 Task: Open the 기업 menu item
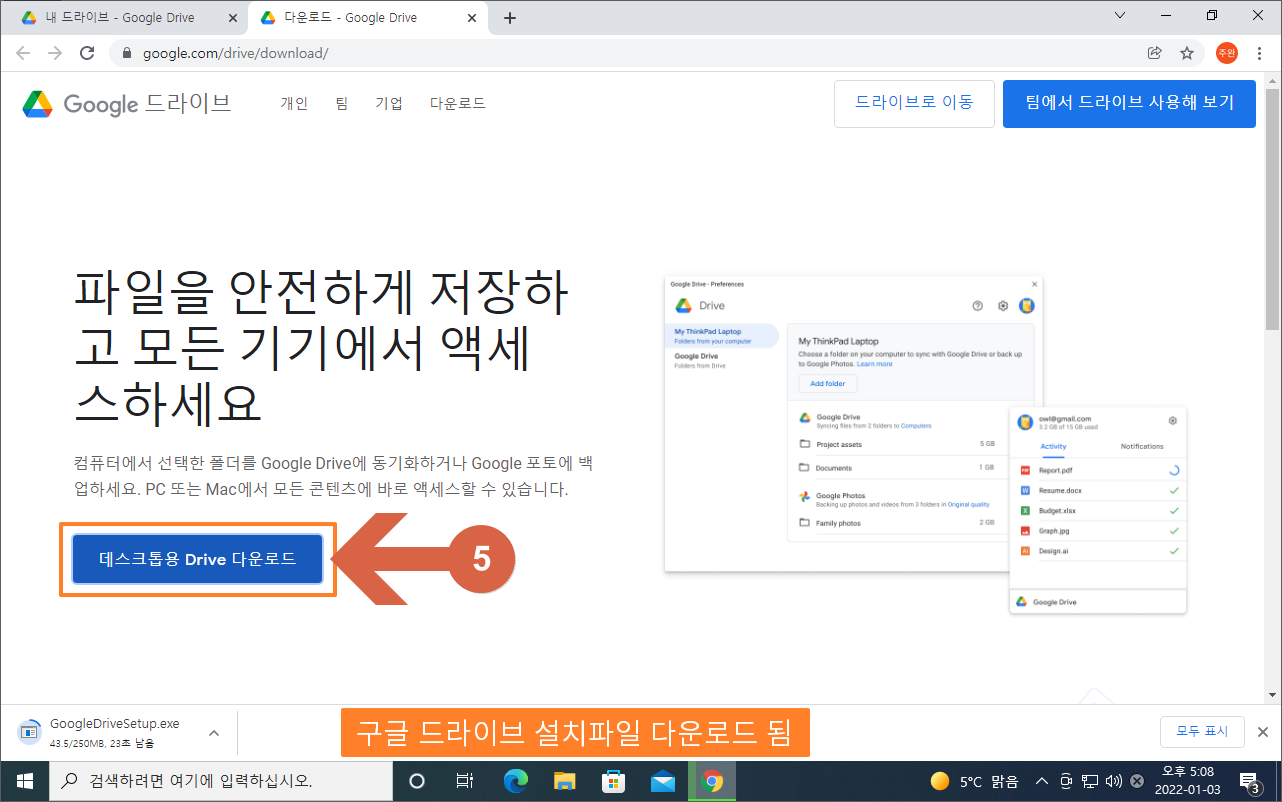click(389, 103)
